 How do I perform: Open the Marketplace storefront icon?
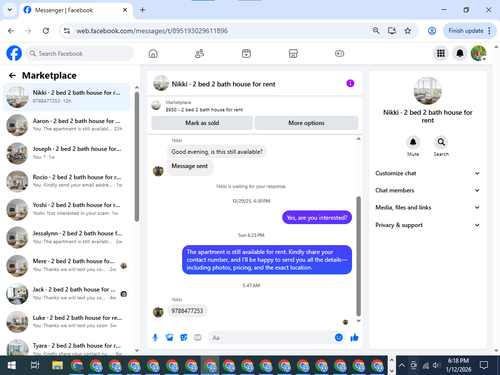pos(293,53)
